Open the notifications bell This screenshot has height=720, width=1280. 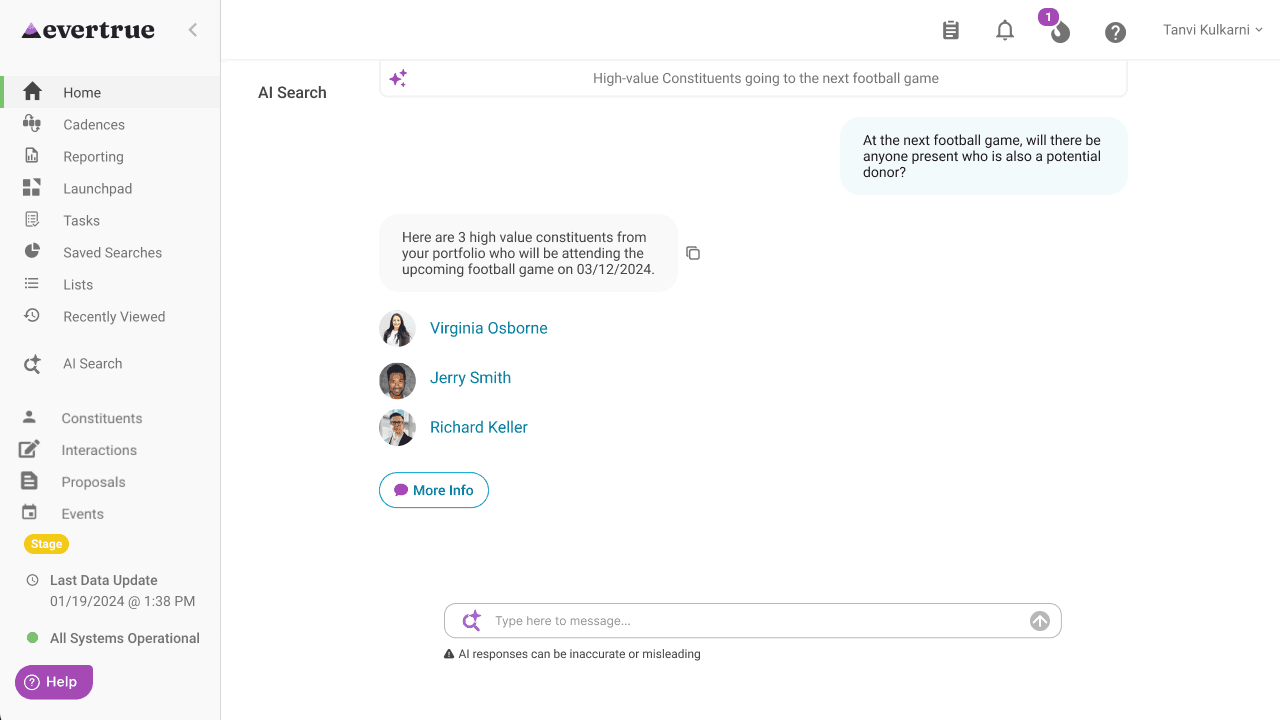[x=1005, y=31]
